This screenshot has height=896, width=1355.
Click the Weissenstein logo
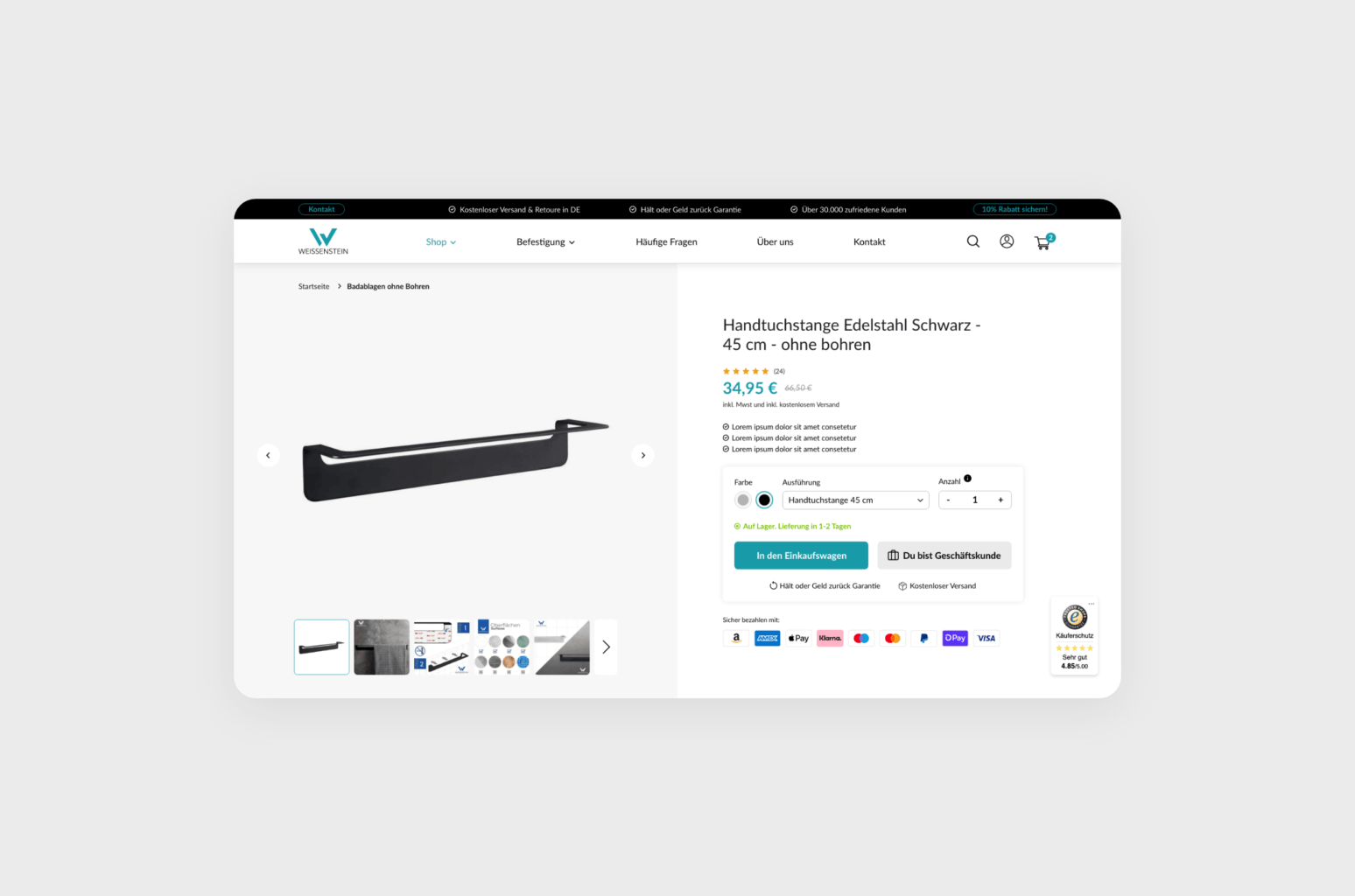323,241
